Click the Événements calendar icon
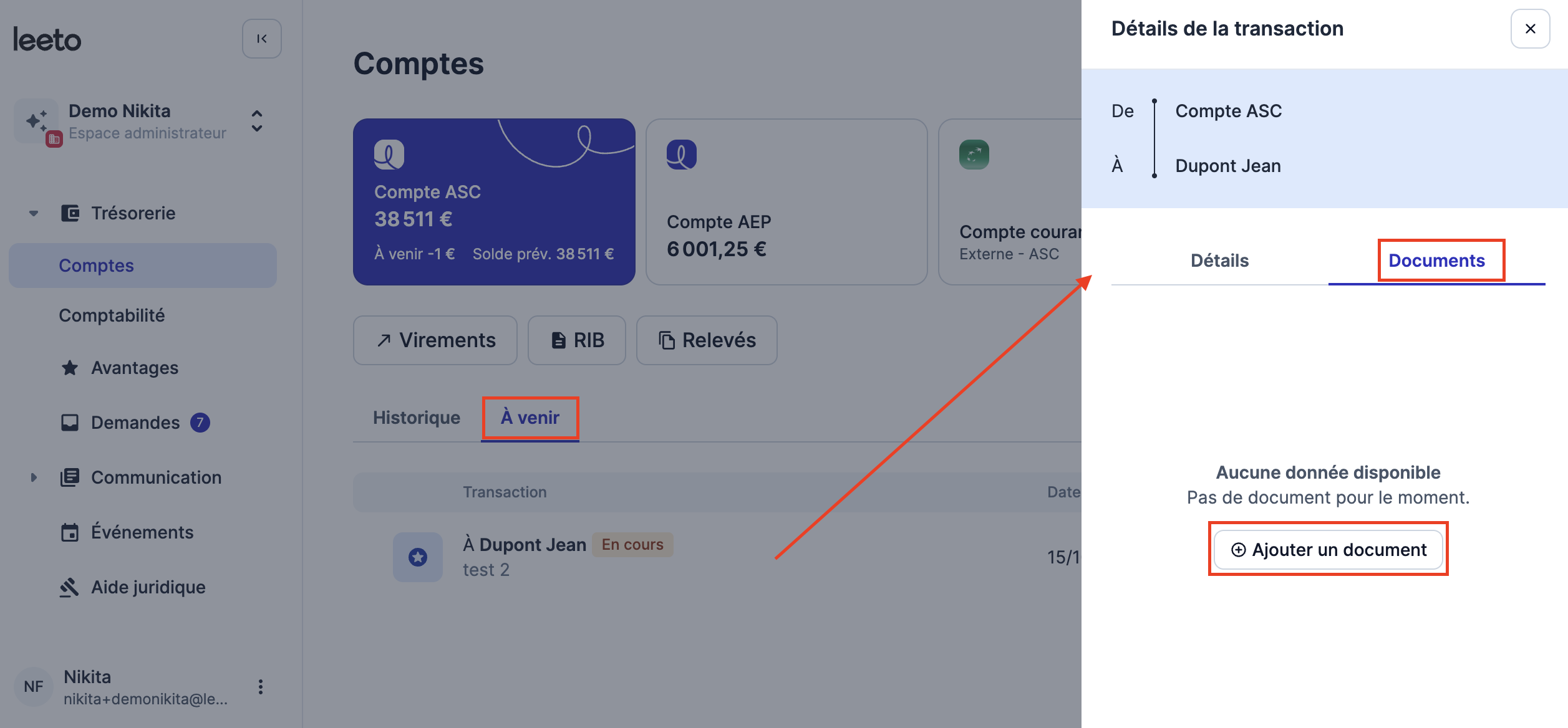Image resolution: width=1568 pixels, height=728 pixels. (70, 532)
